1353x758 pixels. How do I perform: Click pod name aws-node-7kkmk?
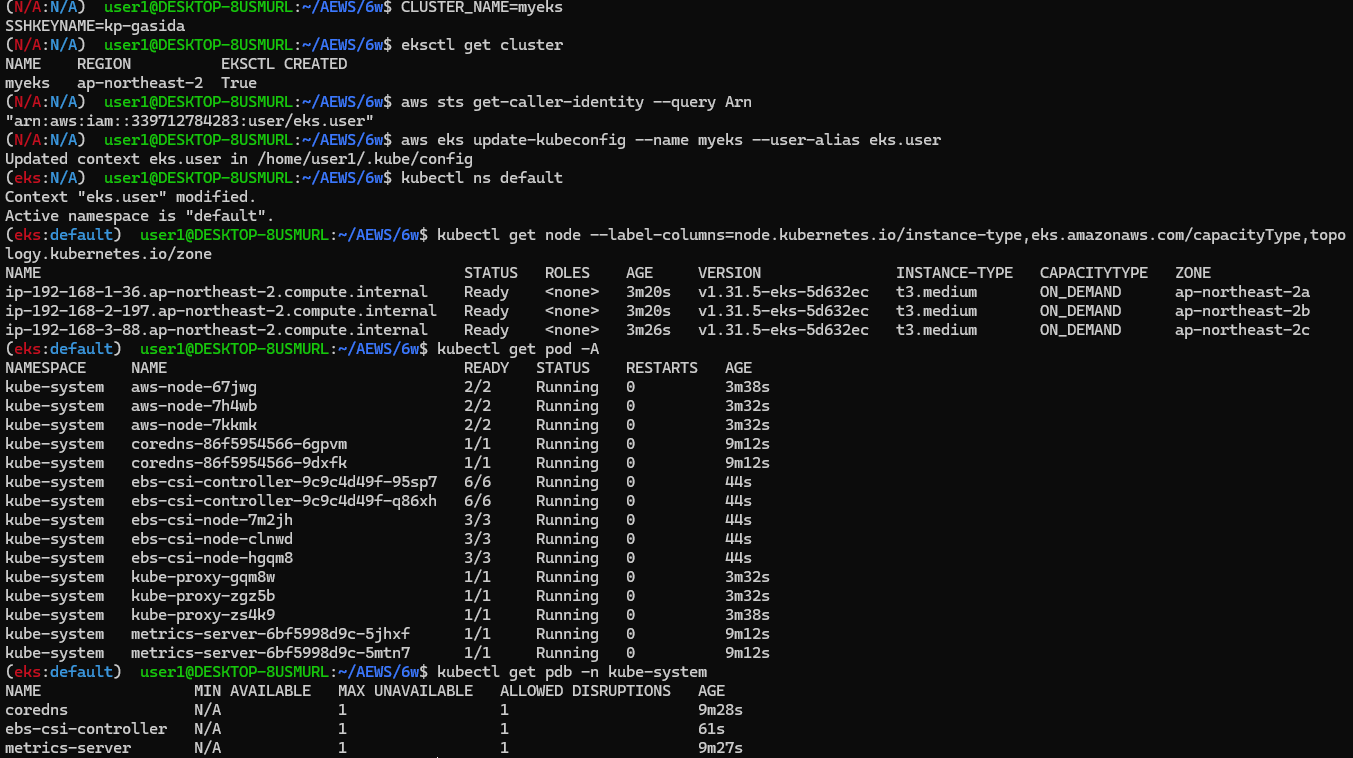click(194, 425)
